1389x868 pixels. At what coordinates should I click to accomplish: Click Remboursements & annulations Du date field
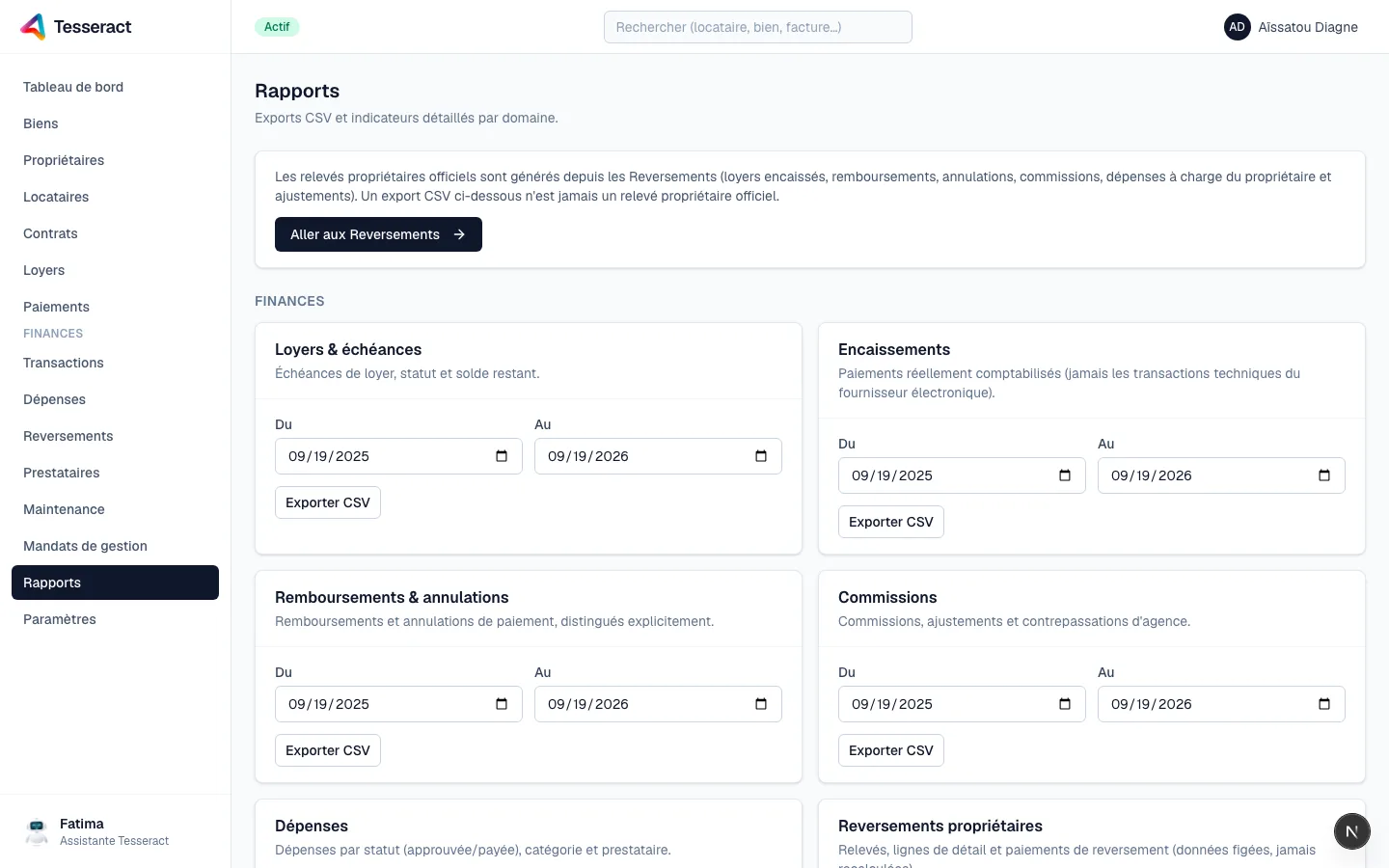pyautogui.click(x=398, y=704)
